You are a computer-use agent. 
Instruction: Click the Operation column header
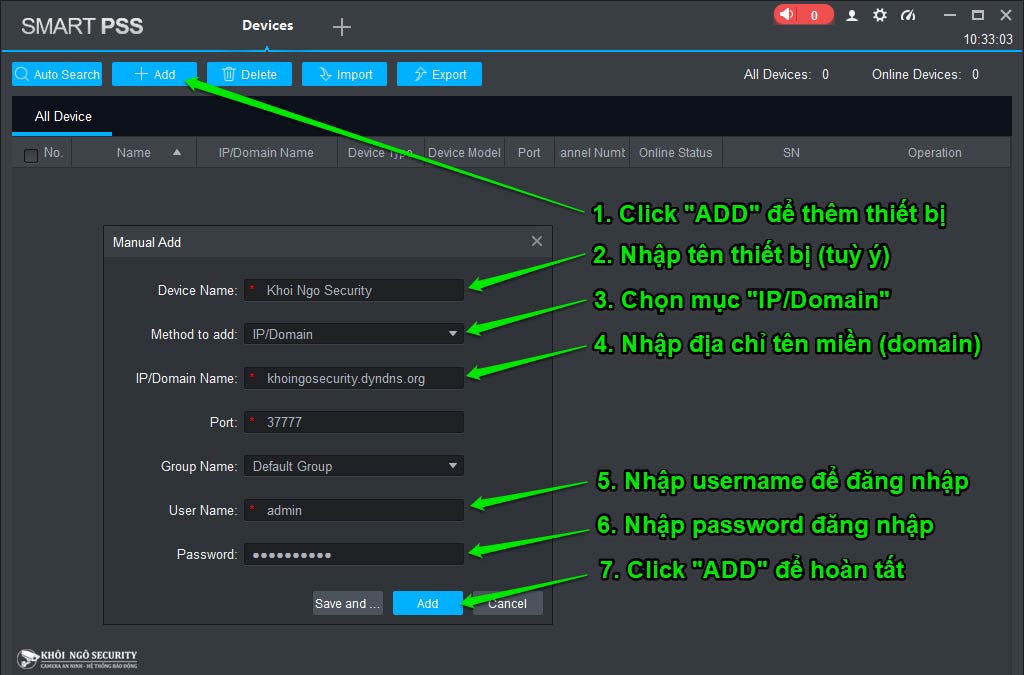pyautogui.click(x=935, y=153)
